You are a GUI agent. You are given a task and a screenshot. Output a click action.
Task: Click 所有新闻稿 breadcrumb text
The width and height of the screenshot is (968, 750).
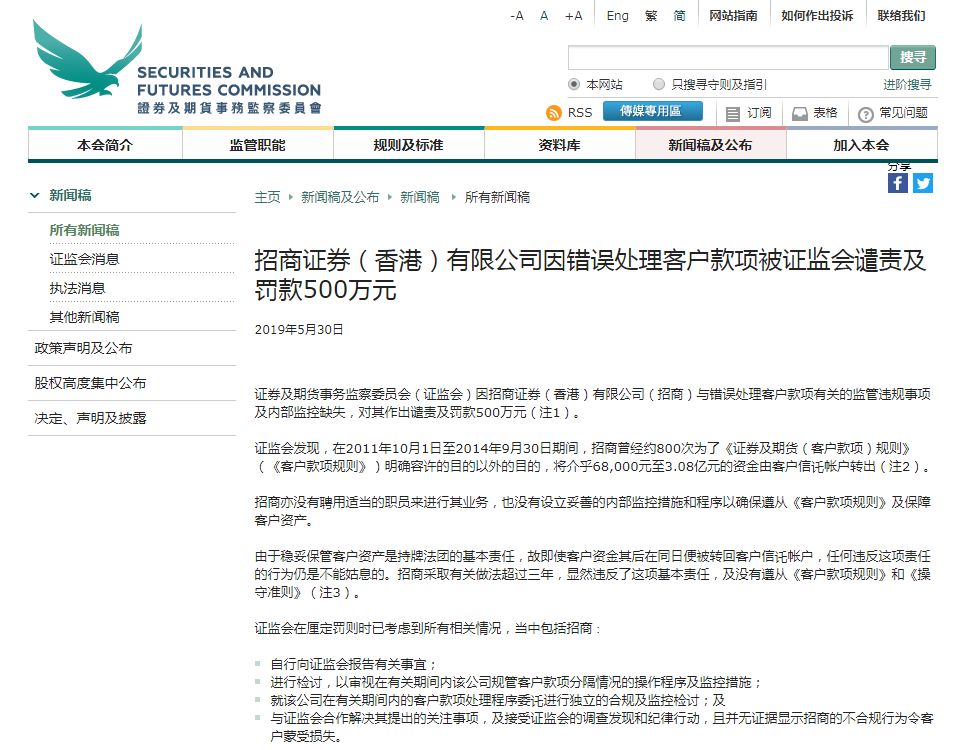tap(497, 198)
